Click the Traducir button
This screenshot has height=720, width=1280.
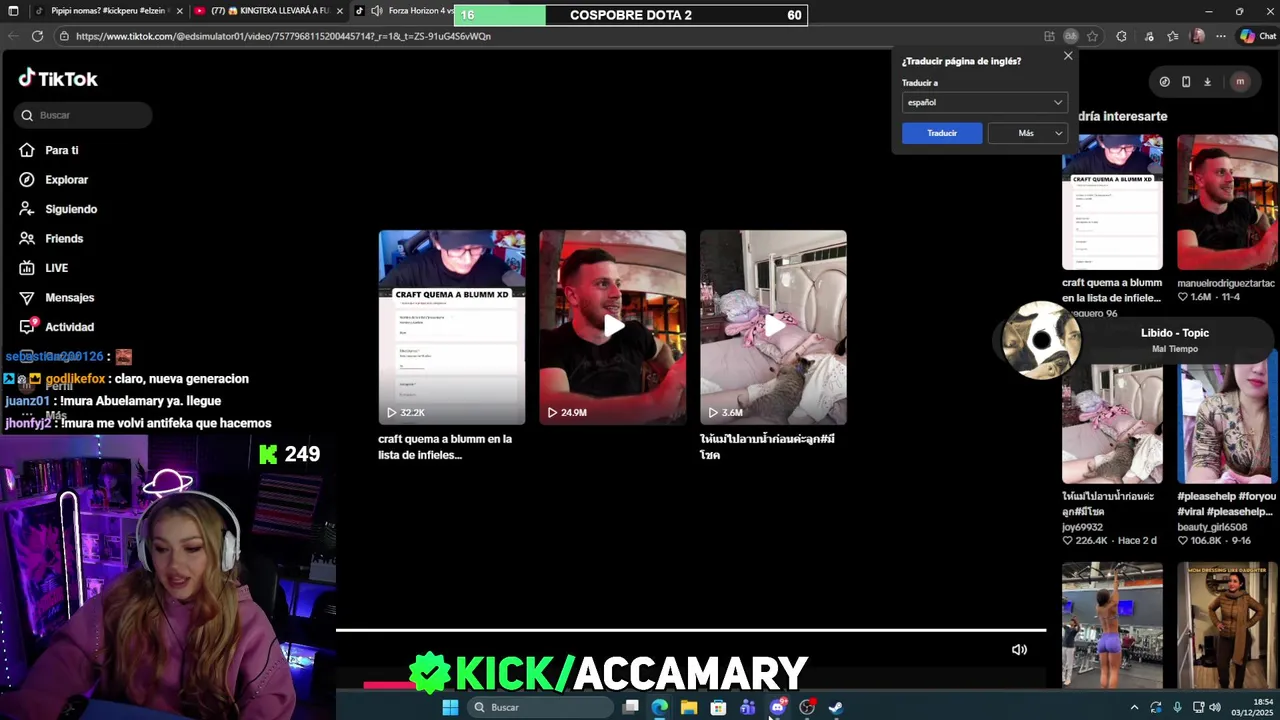[942, 133]
